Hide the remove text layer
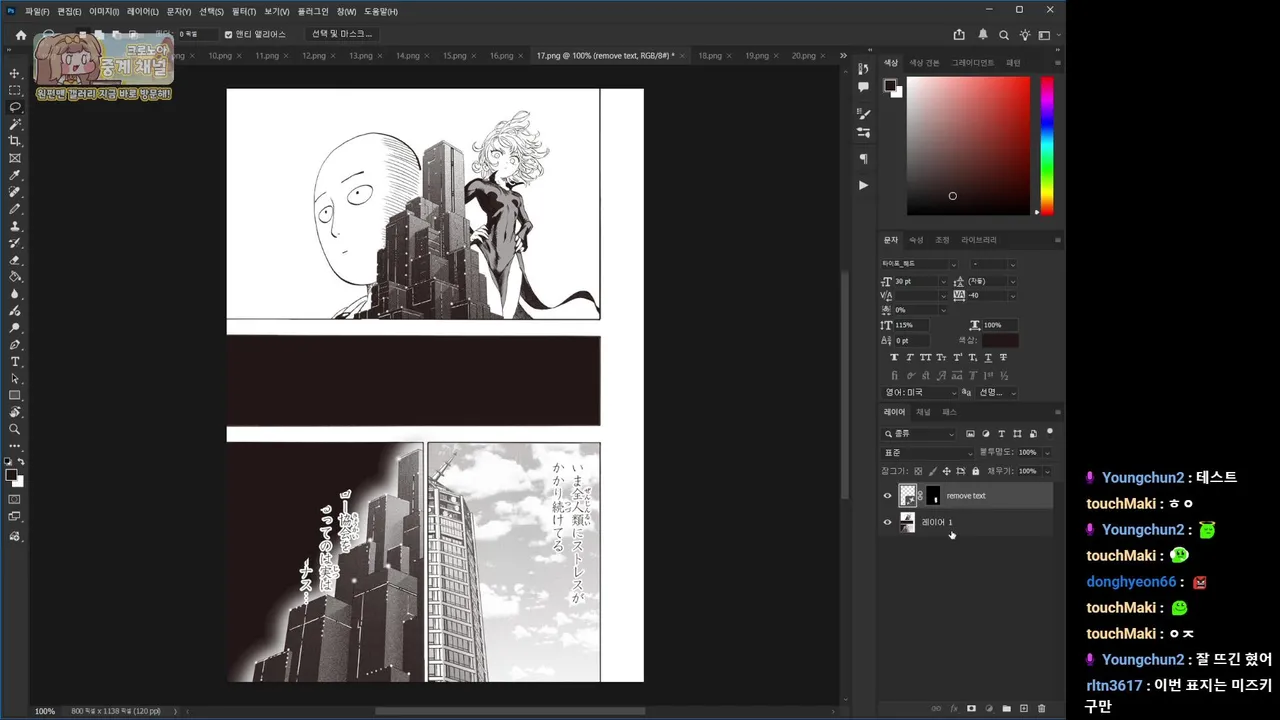The height and width of the screenshot is (720, 1280). (x=887, y=495)
